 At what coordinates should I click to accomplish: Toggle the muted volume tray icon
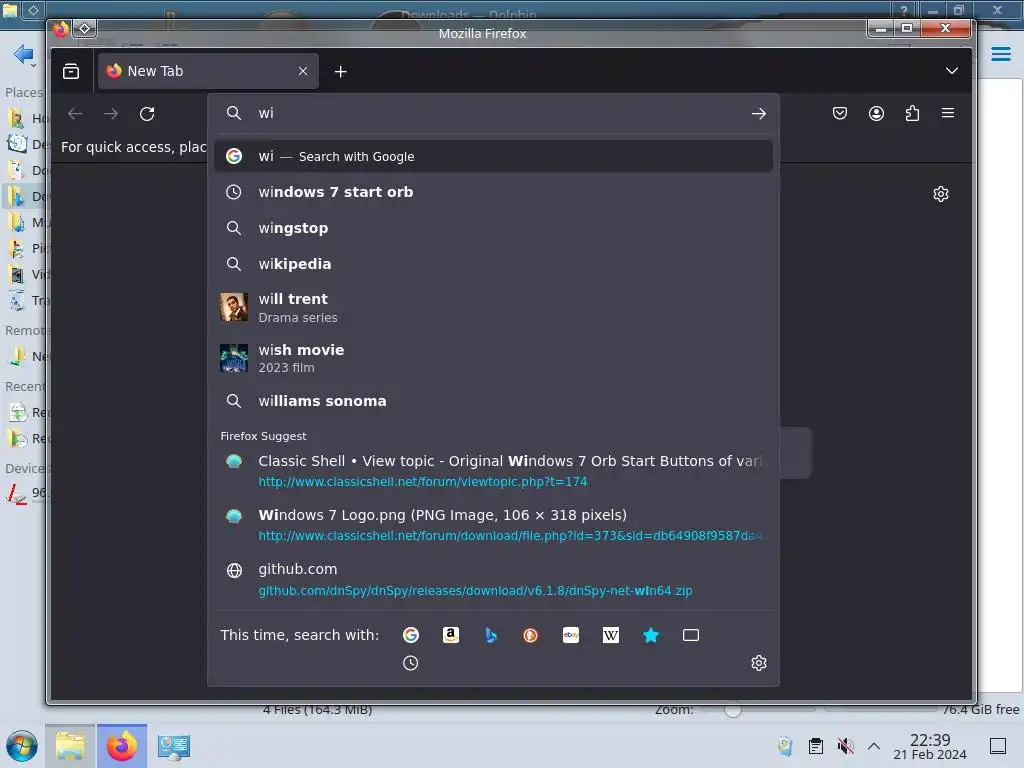tap(845, 746)
